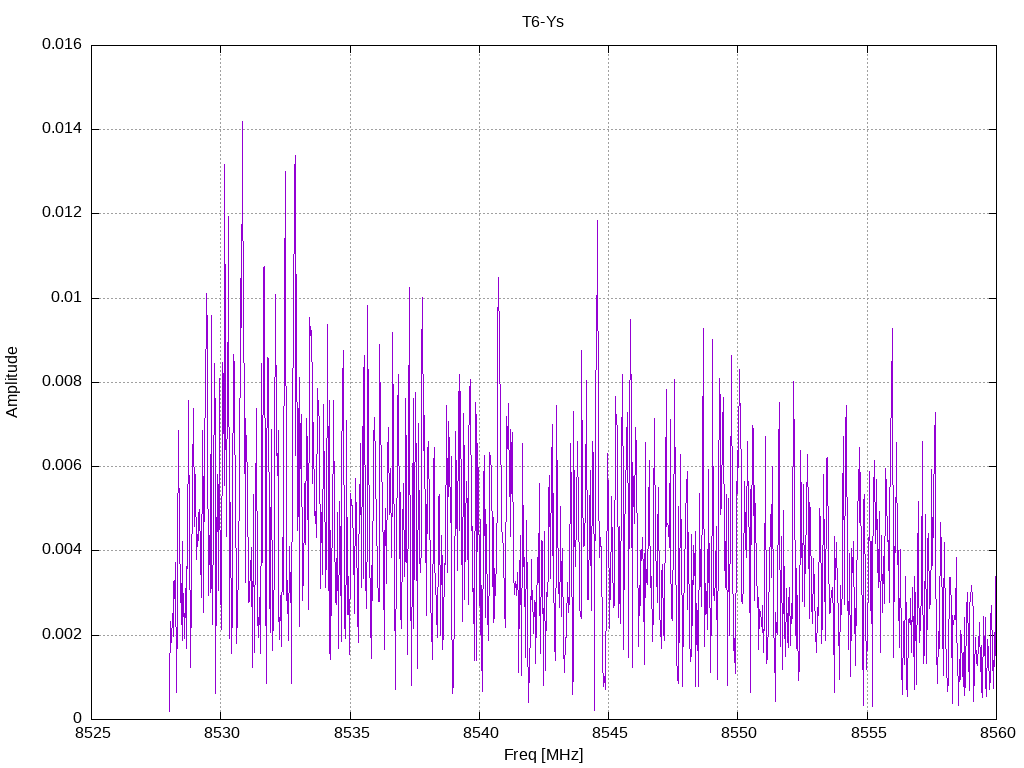Click the 0.014 y-axis tick label
1024x768 pixels.
point(62,128)
